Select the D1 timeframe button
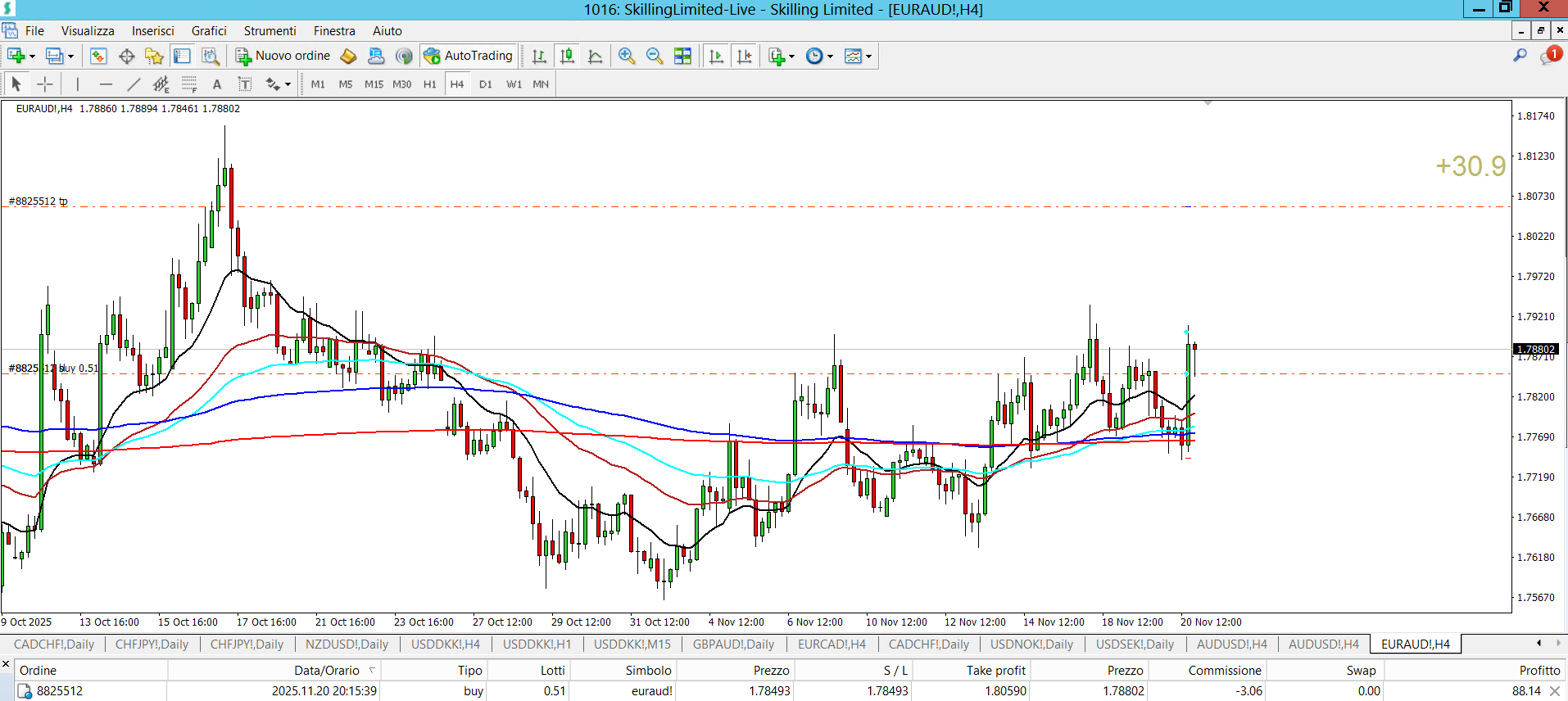The width and height of the screenshot is (1568, 701). (486, 84)
